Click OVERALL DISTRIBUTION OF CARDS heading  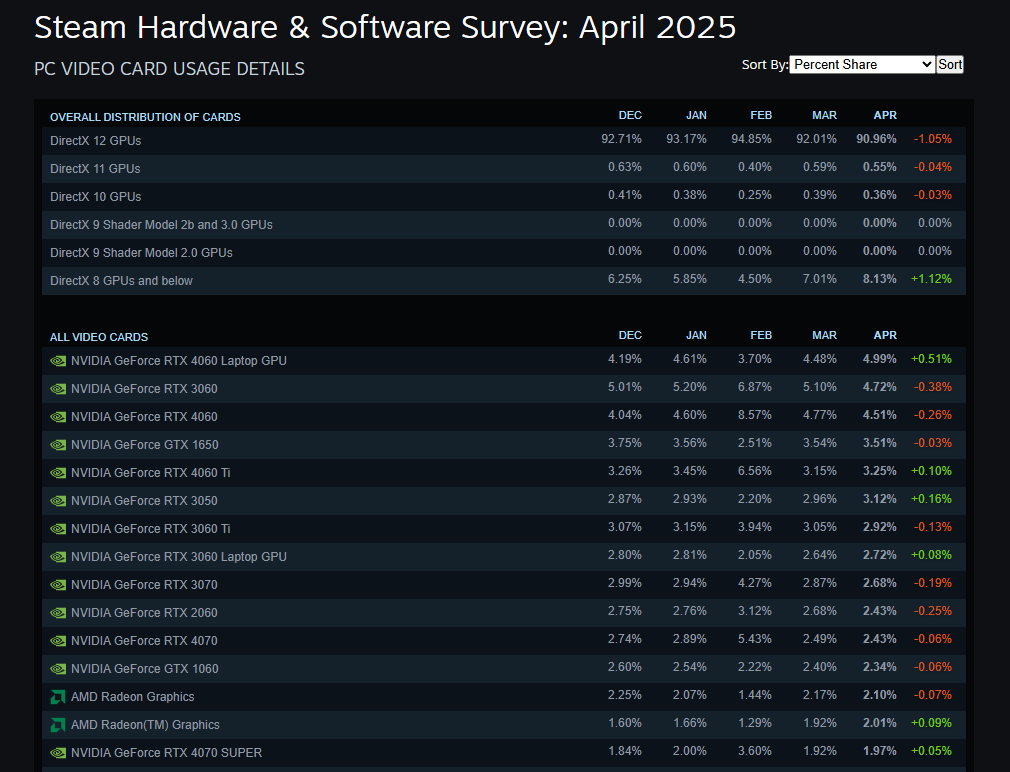click(145, 117)
